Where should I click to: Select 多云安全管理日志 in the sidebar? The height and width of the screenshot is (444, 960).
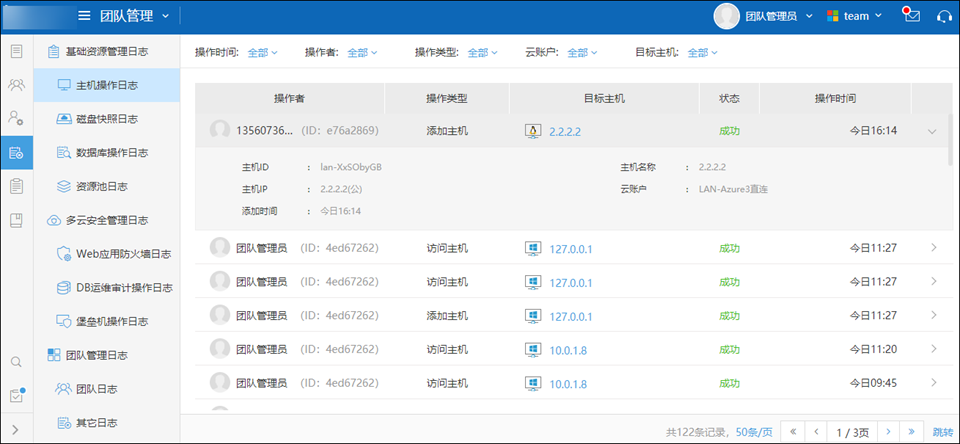pyautogui.click(x=107, y=220)
